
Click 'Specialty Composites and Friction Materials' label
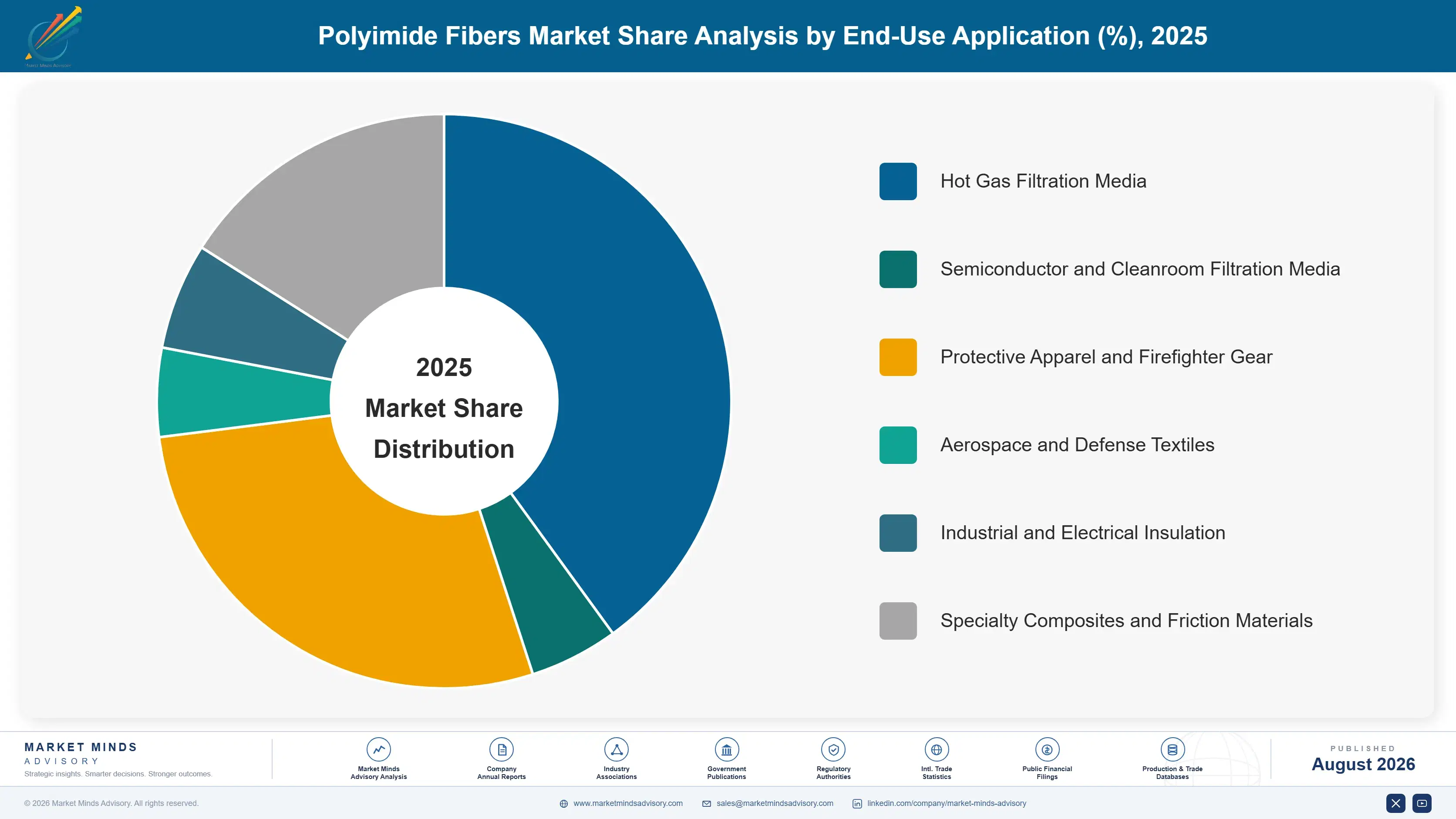click(1126, 621)
